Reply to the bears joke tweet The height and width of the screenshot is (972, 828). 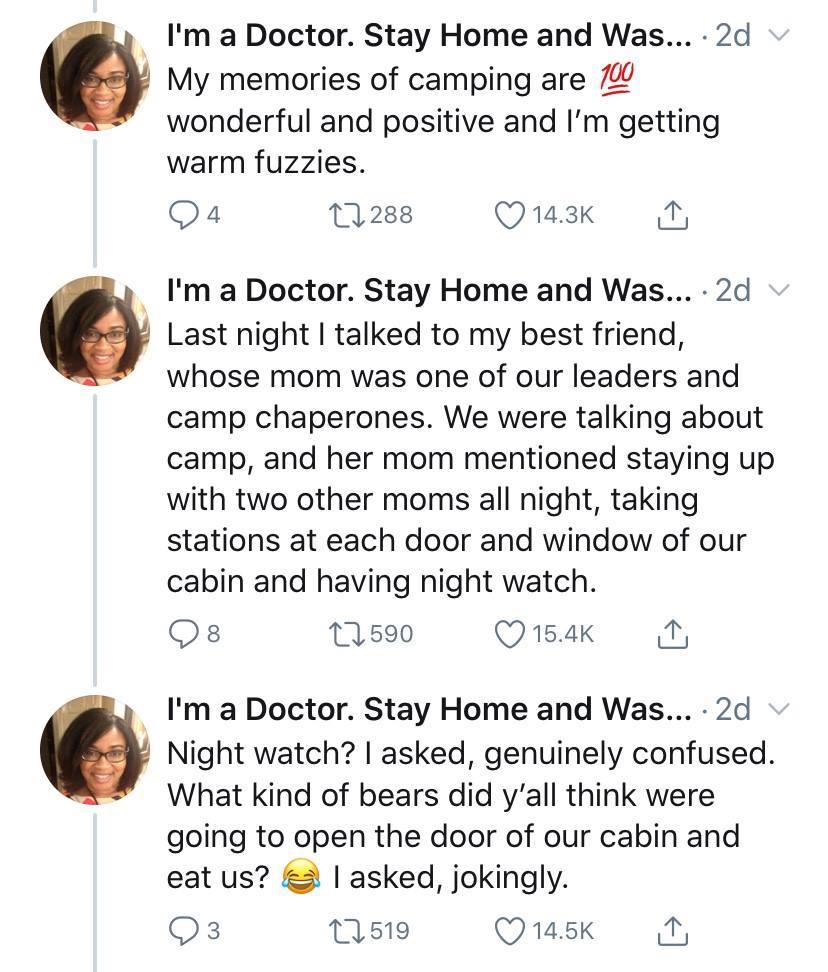(182, 930)
